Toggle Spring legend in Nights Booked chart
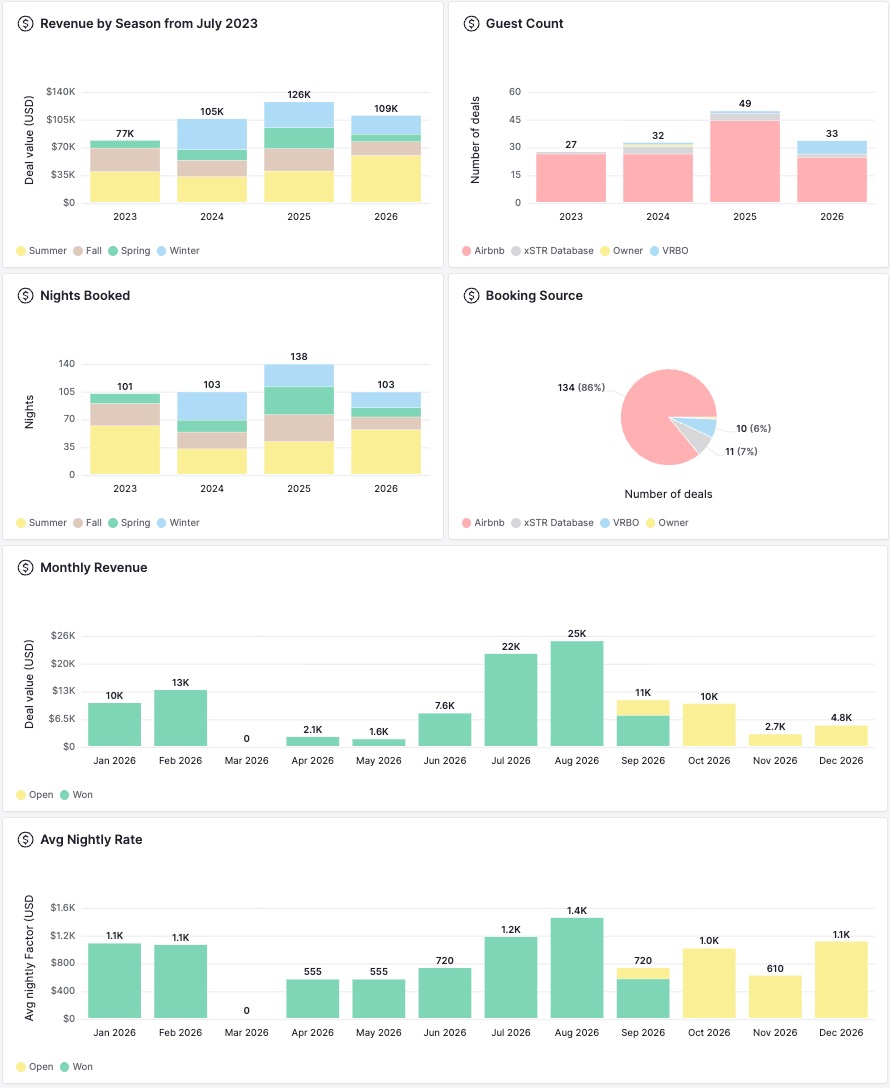The width and height of the screenshot is (890, 1088). (x=129, y=522)
